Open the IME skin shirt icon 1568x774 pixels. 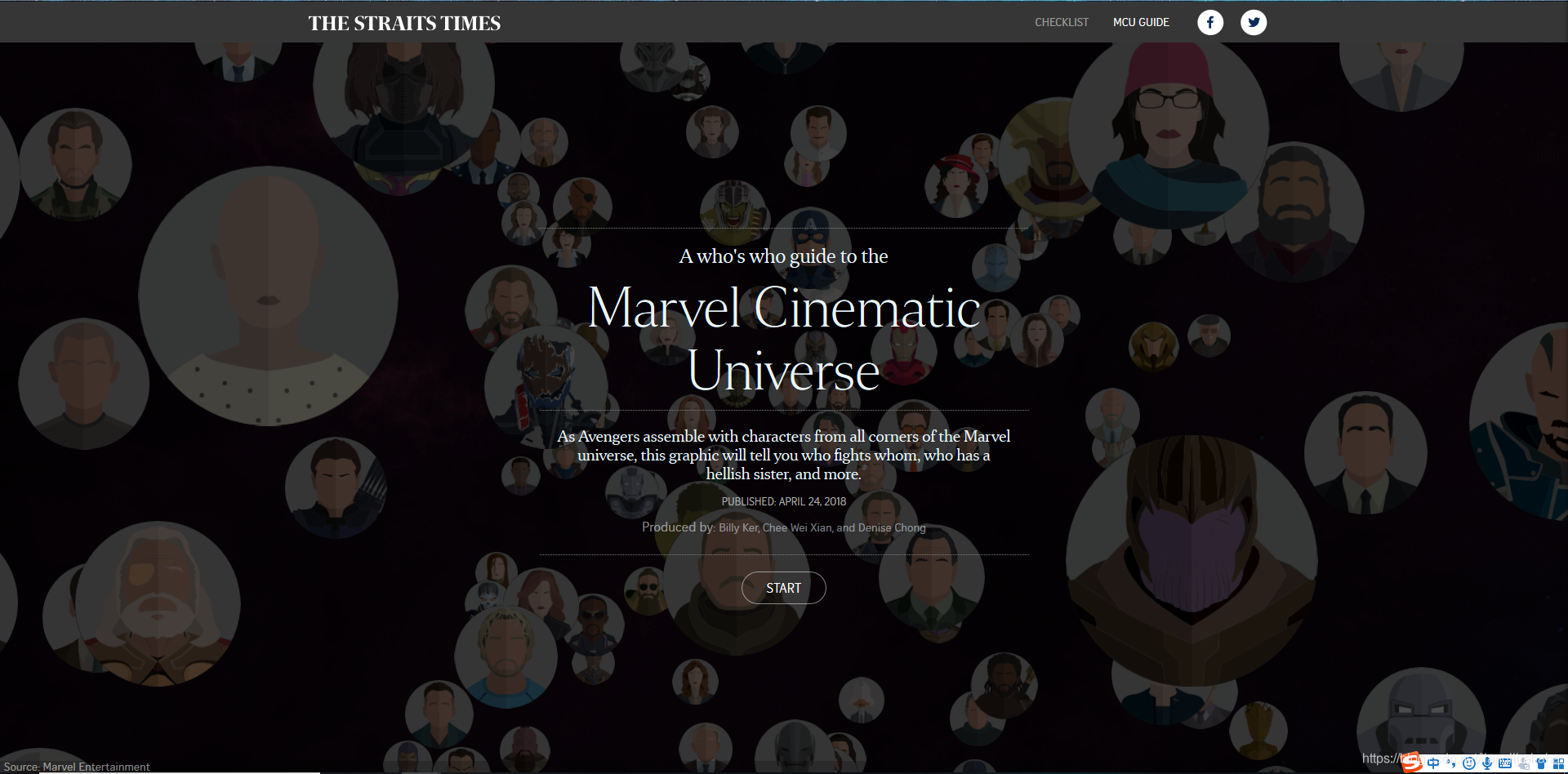click(x=1541, y=763)
